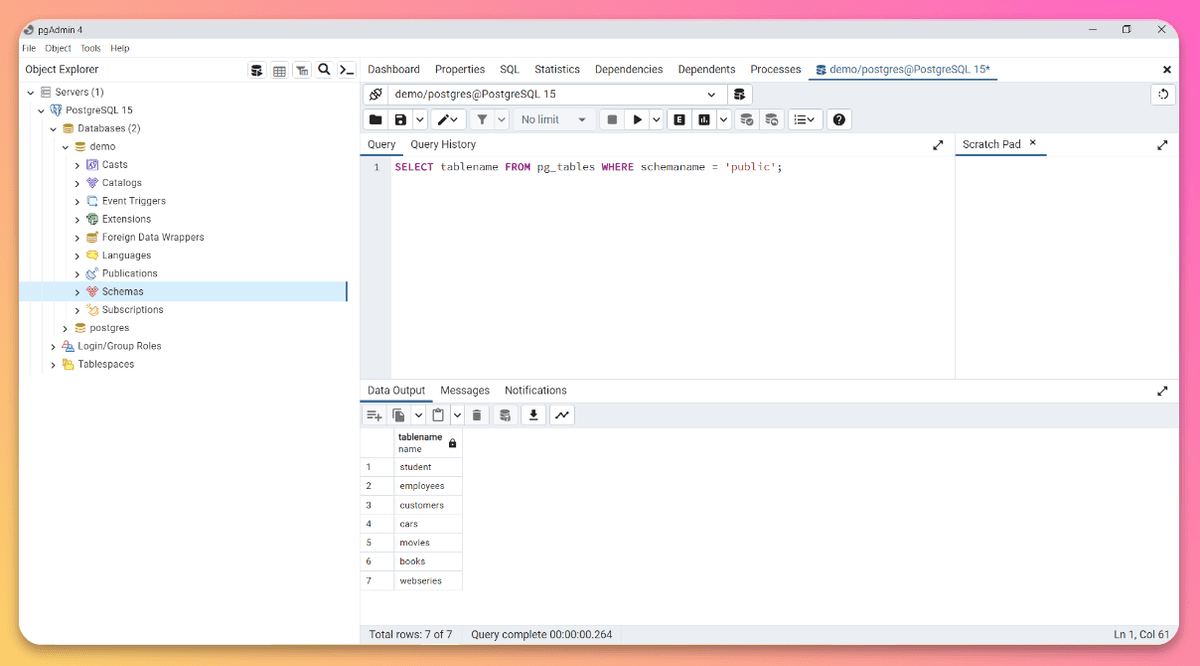Click the Filtered Rows icon in Object Explorer
This screenshot has height=666, width=1200.
click(301, 70)
